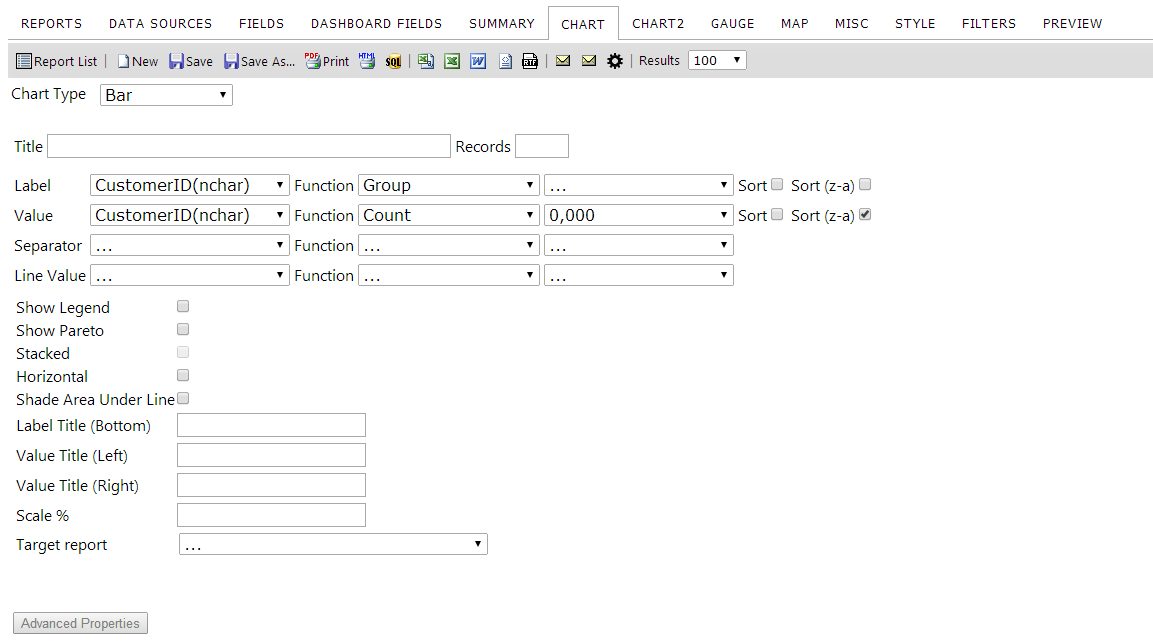
Task: Export report to XML file icon
Action: 505,61
